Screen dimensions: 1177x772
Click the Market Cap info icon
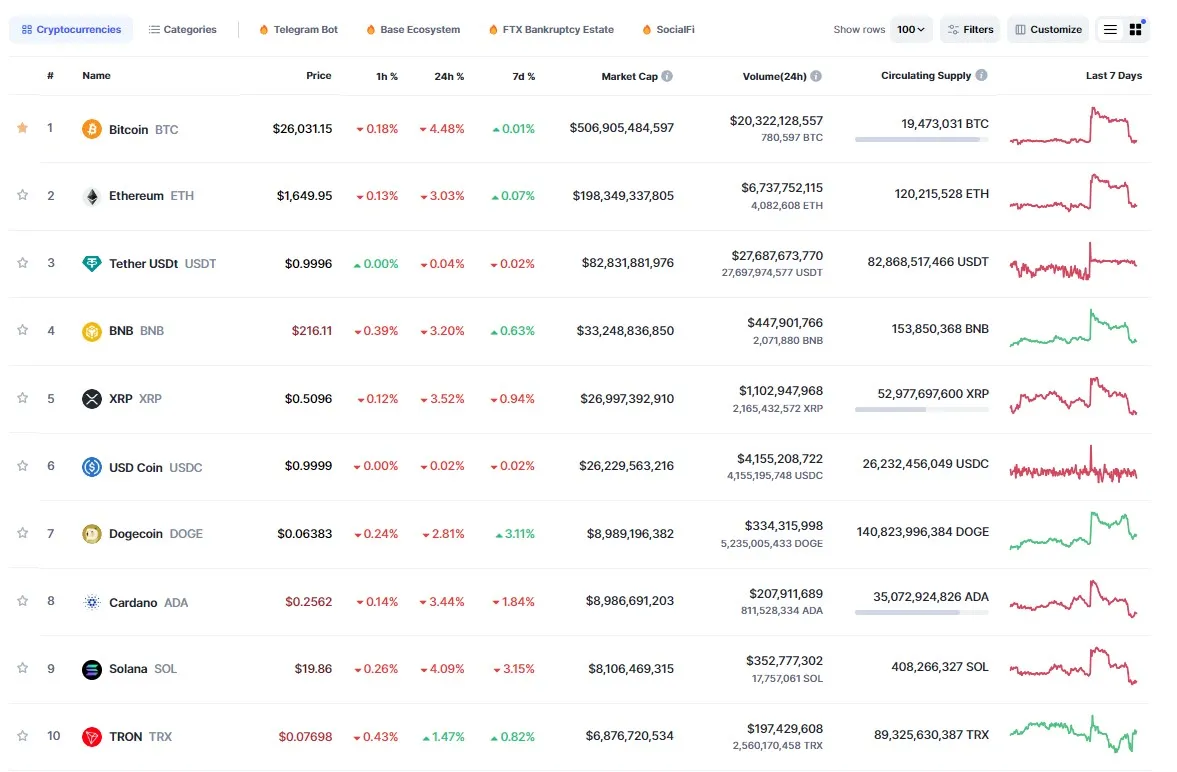click(x=667, y=76)
